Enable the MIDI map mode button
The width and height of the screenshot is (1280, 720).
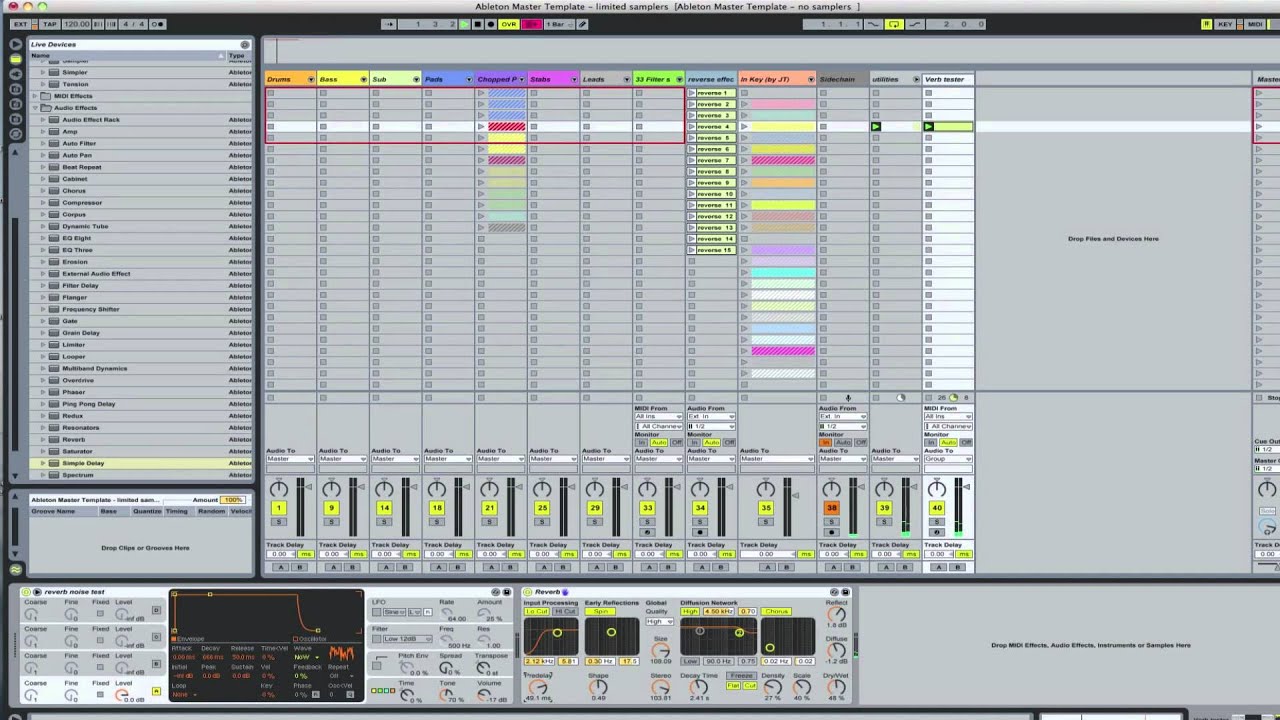tap(1255, 24)
